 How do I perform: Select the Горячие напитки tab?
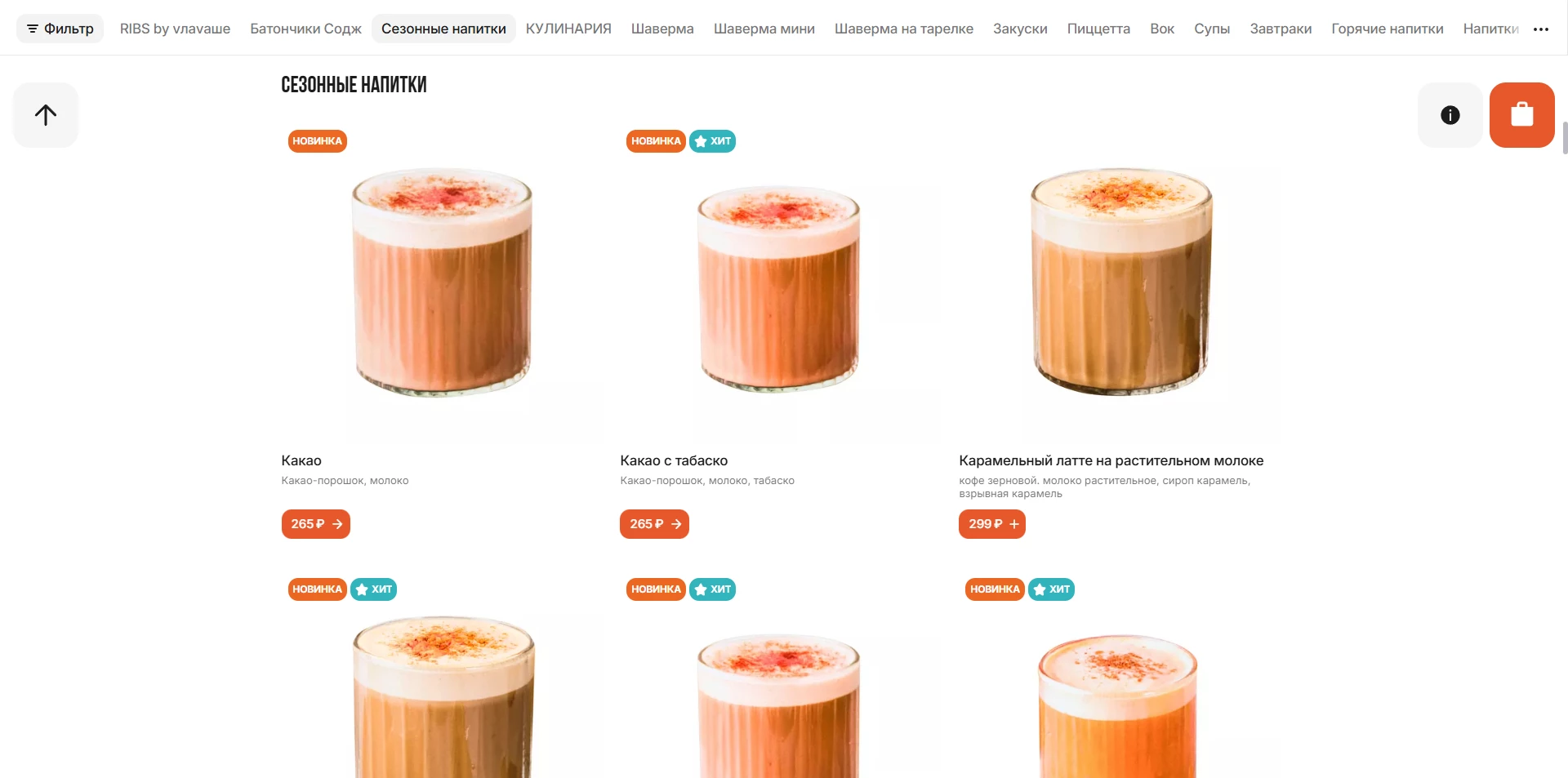point(1387,29)
